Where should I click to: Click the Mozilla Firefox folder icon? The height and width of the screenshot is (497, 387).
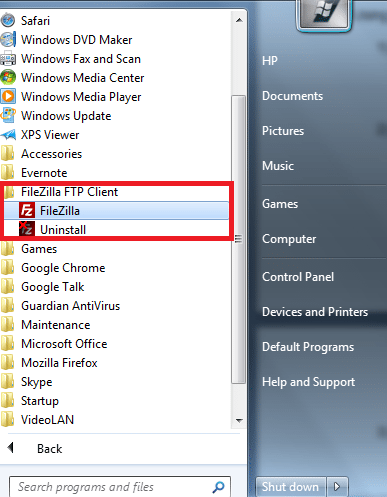point(8,363)
